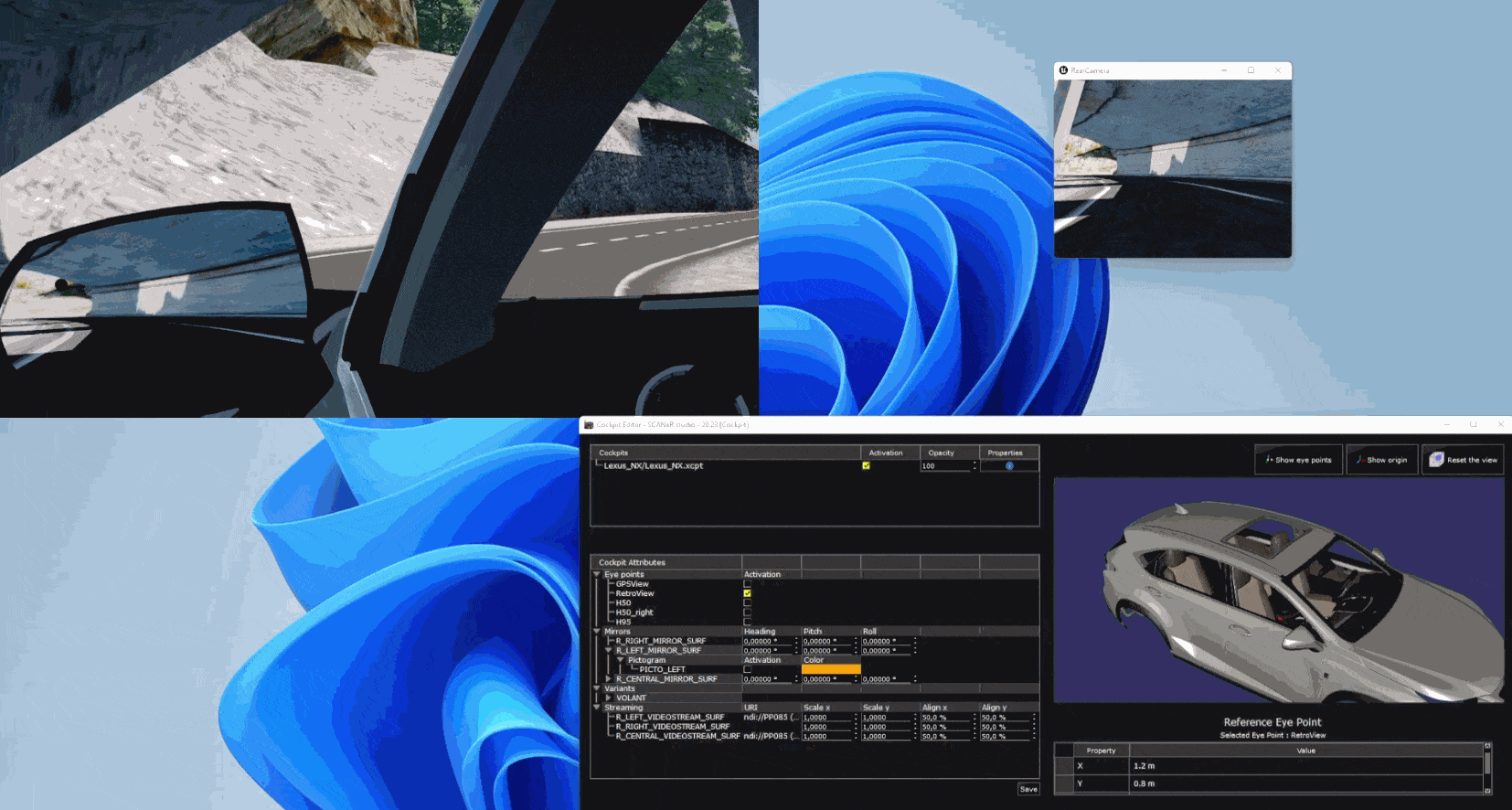The height and width of the screenshot is (810, 1512).
Task: Click the Y value cell 0.8 m
Action: point(1305,783)
